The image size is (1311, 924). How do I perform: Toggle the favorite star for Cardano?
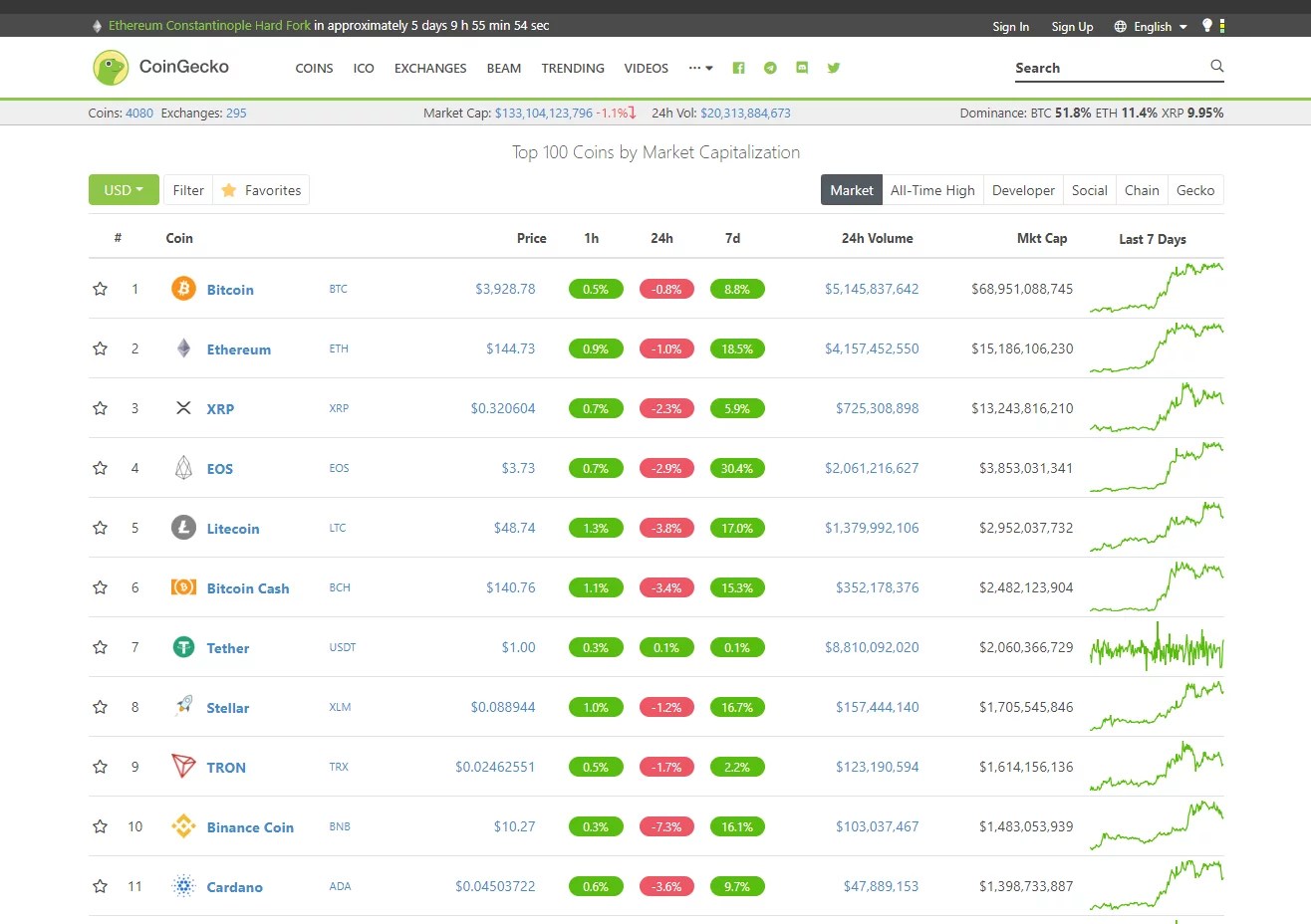point(100,886)
